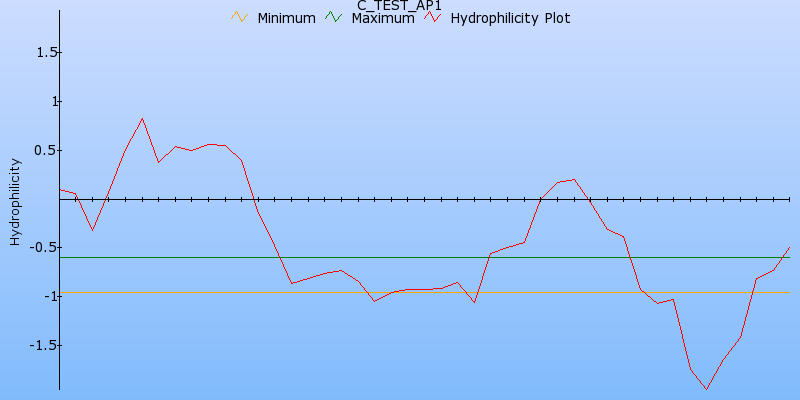Screen dimensions: 800x400
Task: Click the red Hydrophilicity Plot legend icon
Action: (x=432, y=18)
